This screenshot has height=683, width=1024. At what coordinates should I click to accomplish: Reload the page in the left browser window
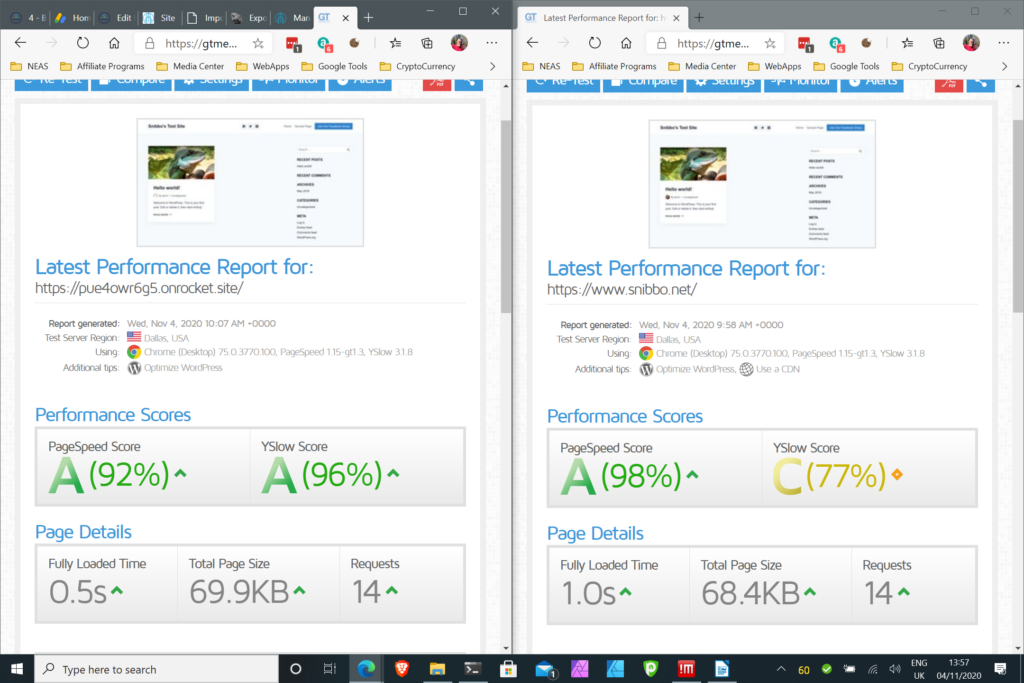82,43
